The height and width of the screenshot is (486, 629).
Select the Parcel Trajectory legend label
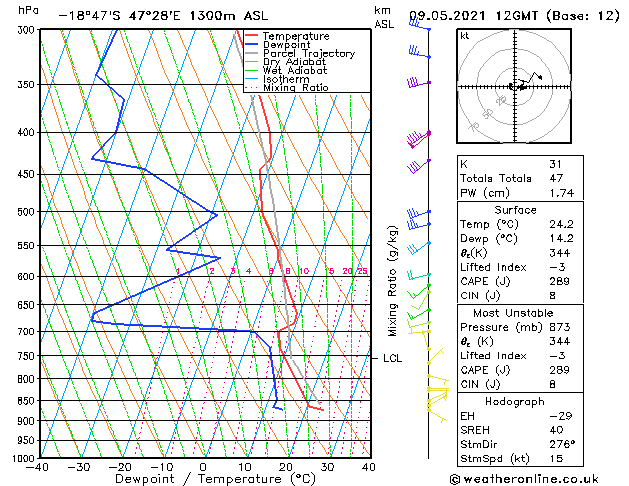click(x=309, y=53)
